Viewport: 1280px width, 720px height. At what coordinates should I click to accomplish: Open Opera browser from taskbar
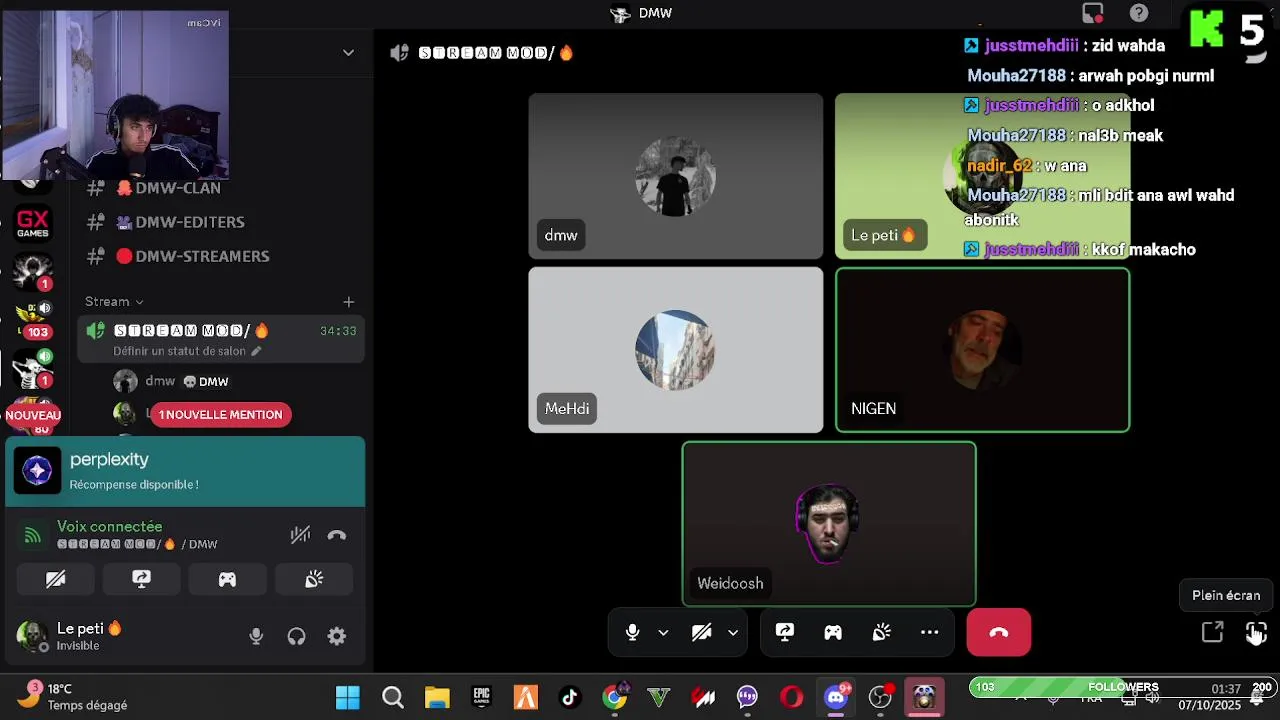pos(792,697)
